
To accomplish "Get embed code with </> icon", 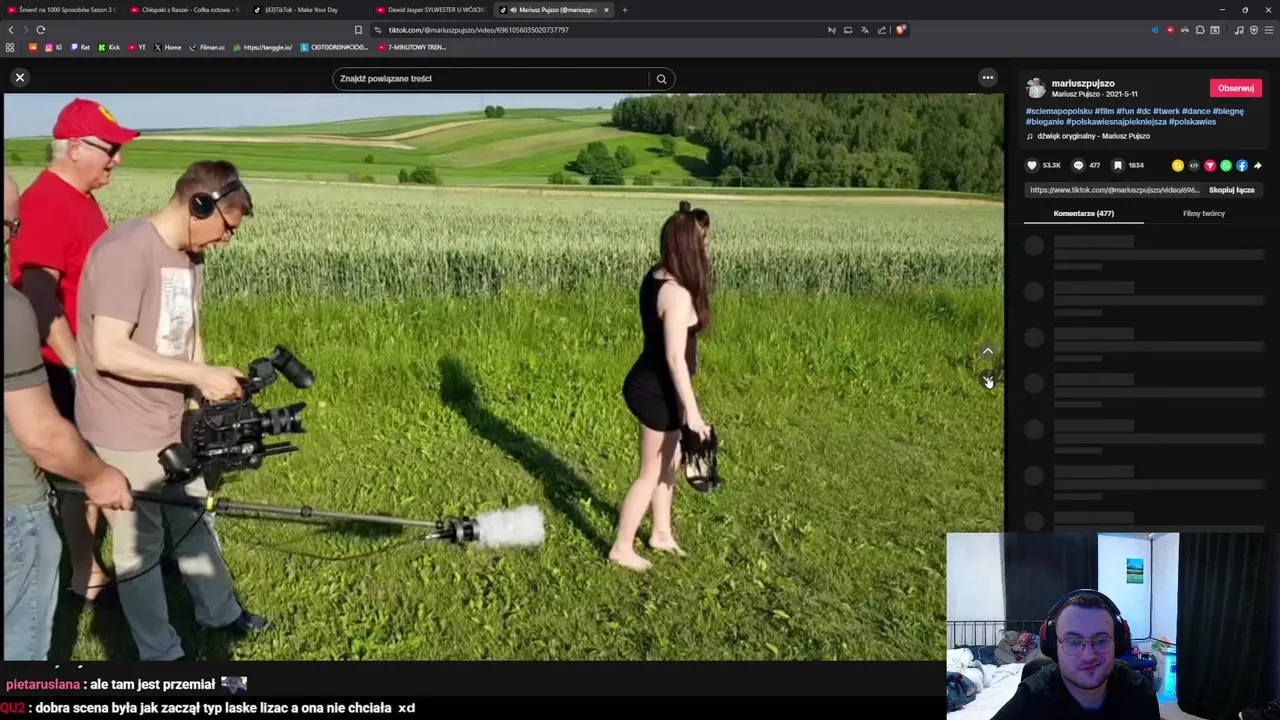I will click(1194, 165).
